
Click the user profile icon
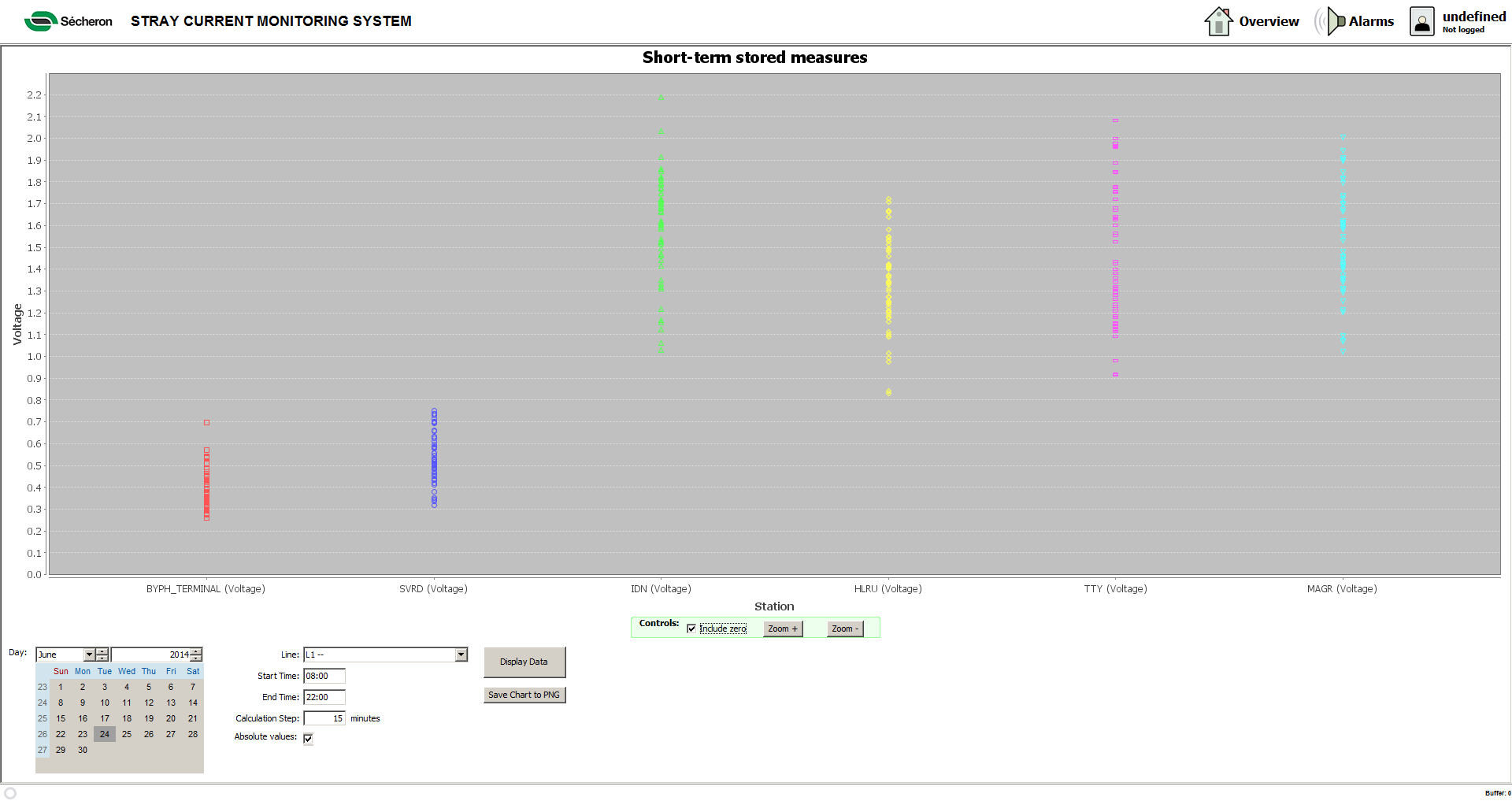click(x=1422, y=21)
